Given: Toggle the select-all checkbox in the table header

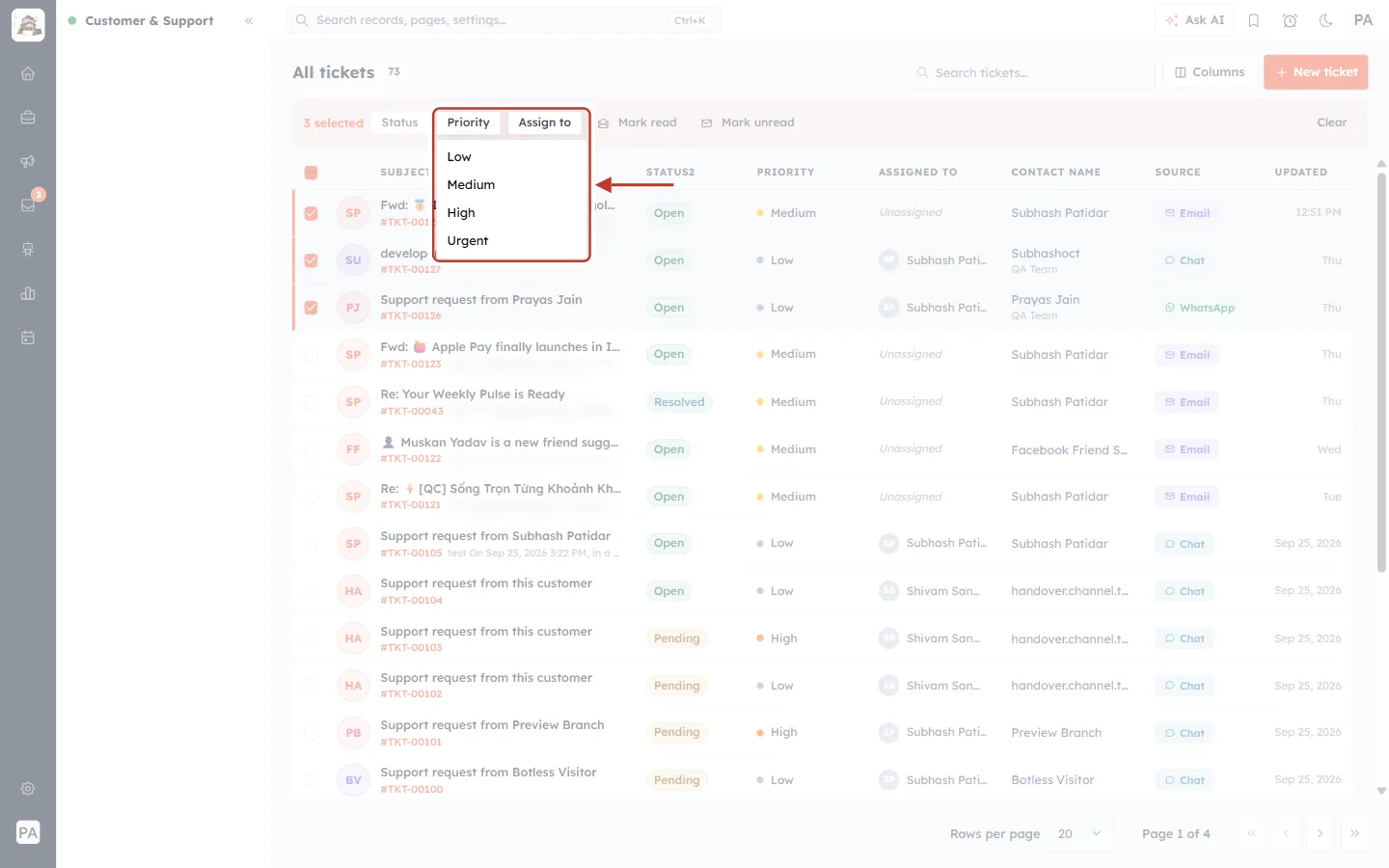Looking at the screenshot, I should coord(311,173).
